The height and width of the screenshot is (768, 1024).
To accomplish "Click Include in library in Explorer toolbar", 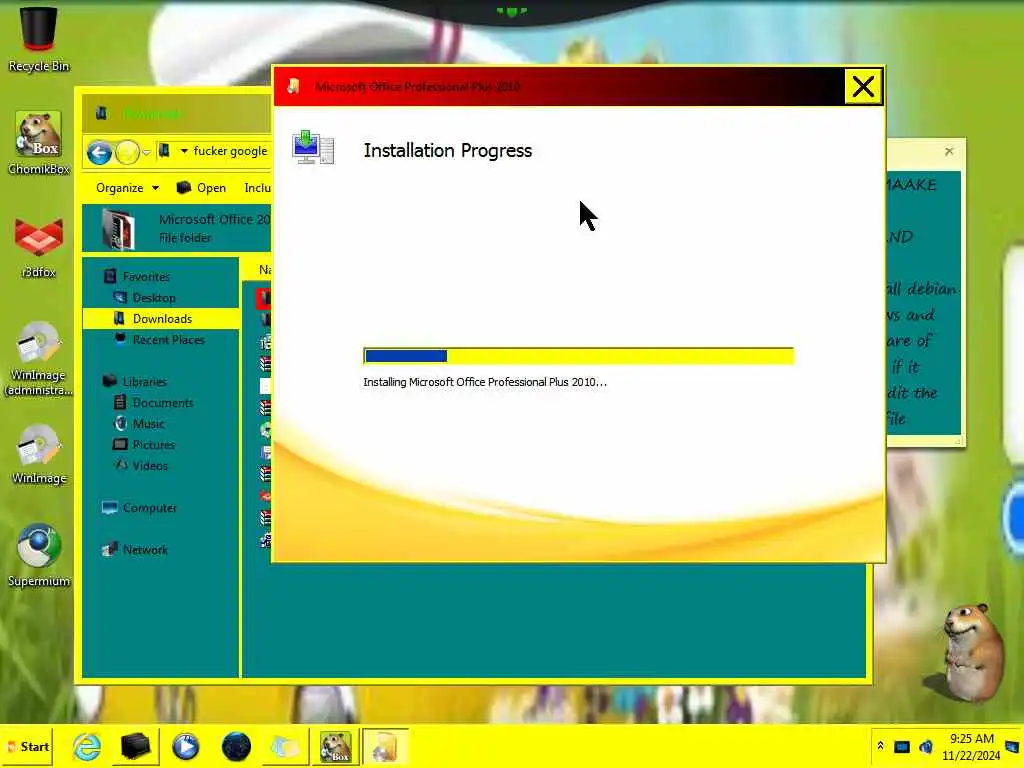I will click(257, 188).
